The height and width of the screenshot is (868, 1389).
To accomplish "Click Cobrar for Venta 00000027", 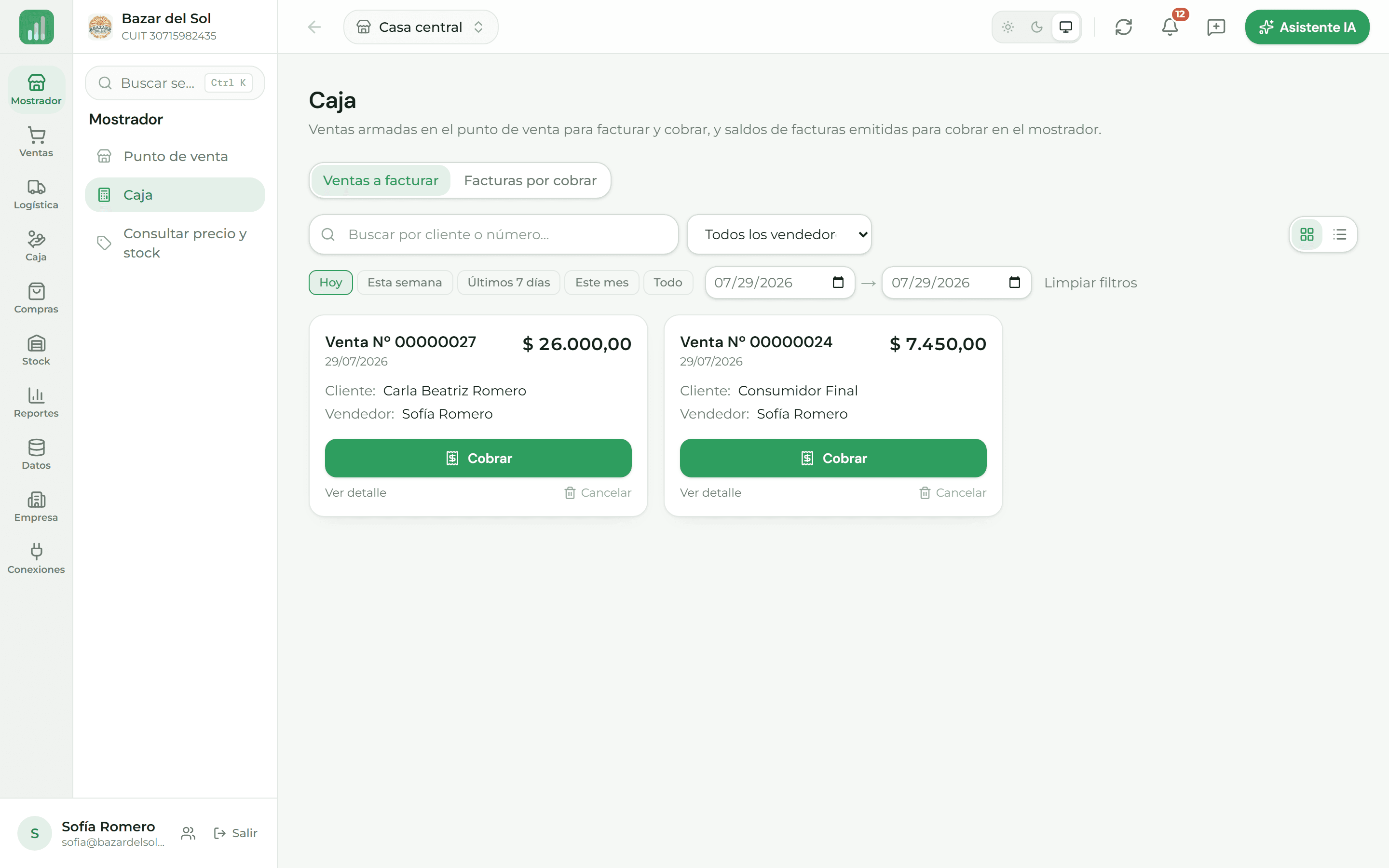I will 478,458.
